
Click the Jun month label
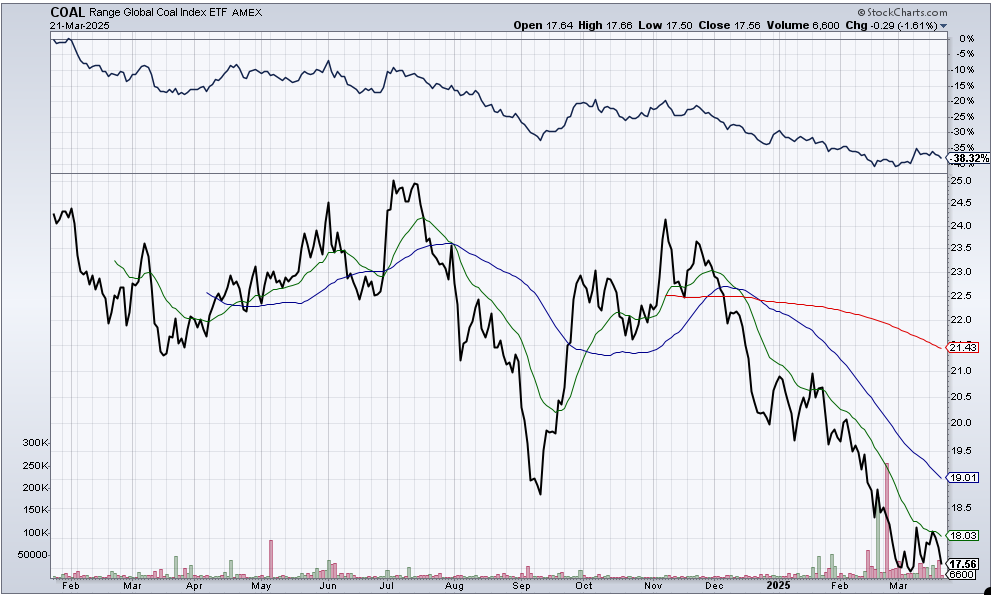tap(329, 586)
